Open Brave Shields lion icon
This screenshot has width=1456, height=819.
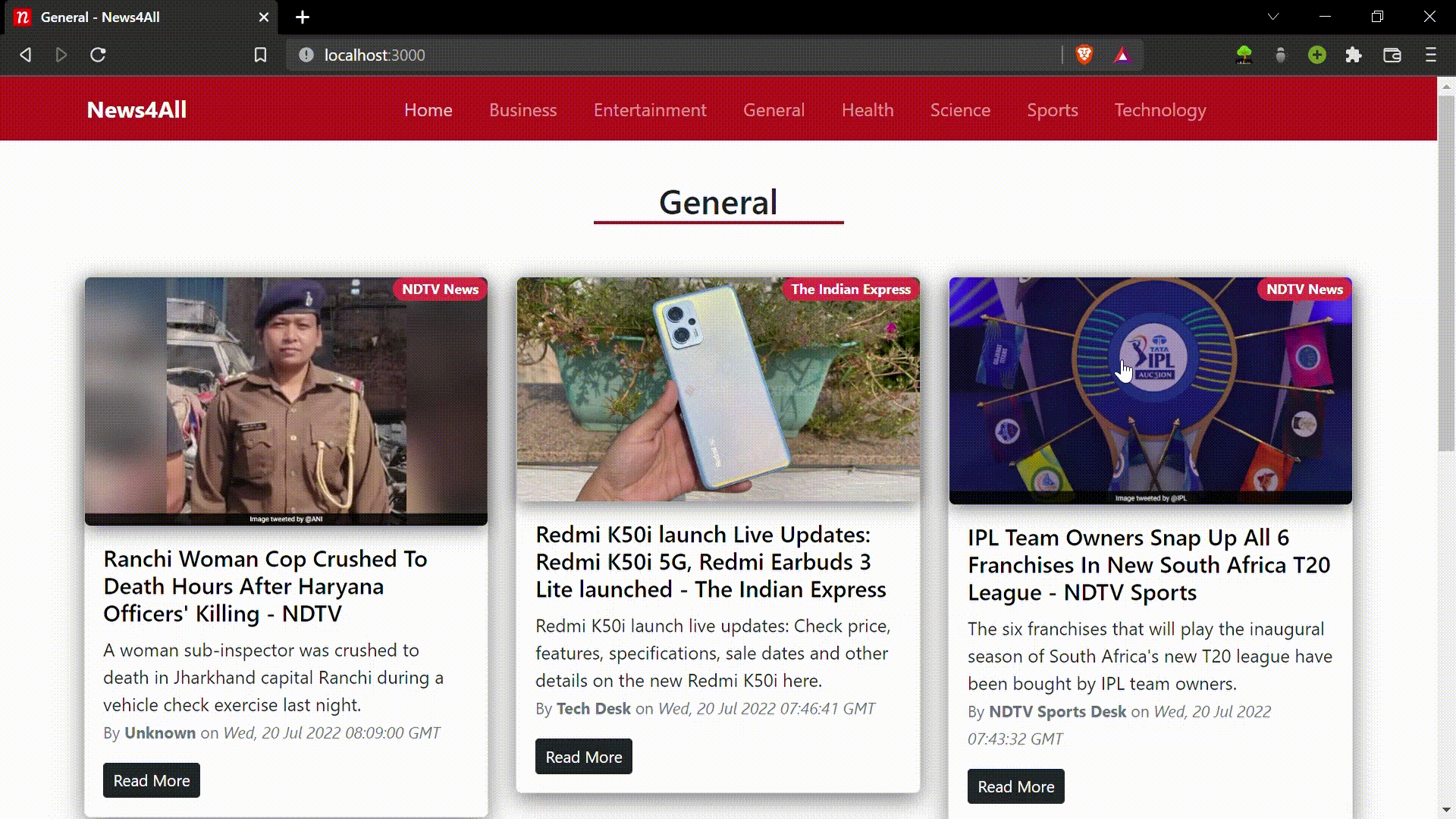[x=1084, y=55]
